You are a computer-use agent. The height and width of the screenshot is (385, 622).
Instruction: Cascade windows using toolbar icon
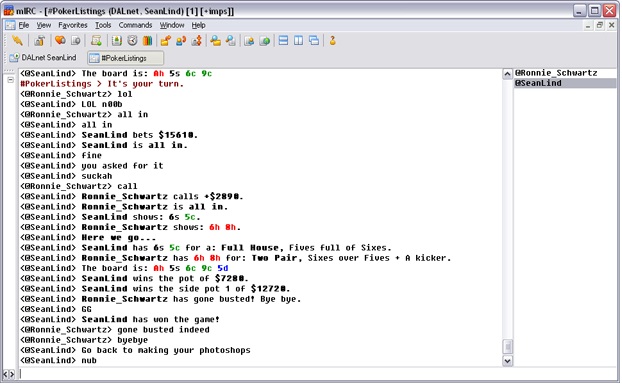tap(314, 40)
